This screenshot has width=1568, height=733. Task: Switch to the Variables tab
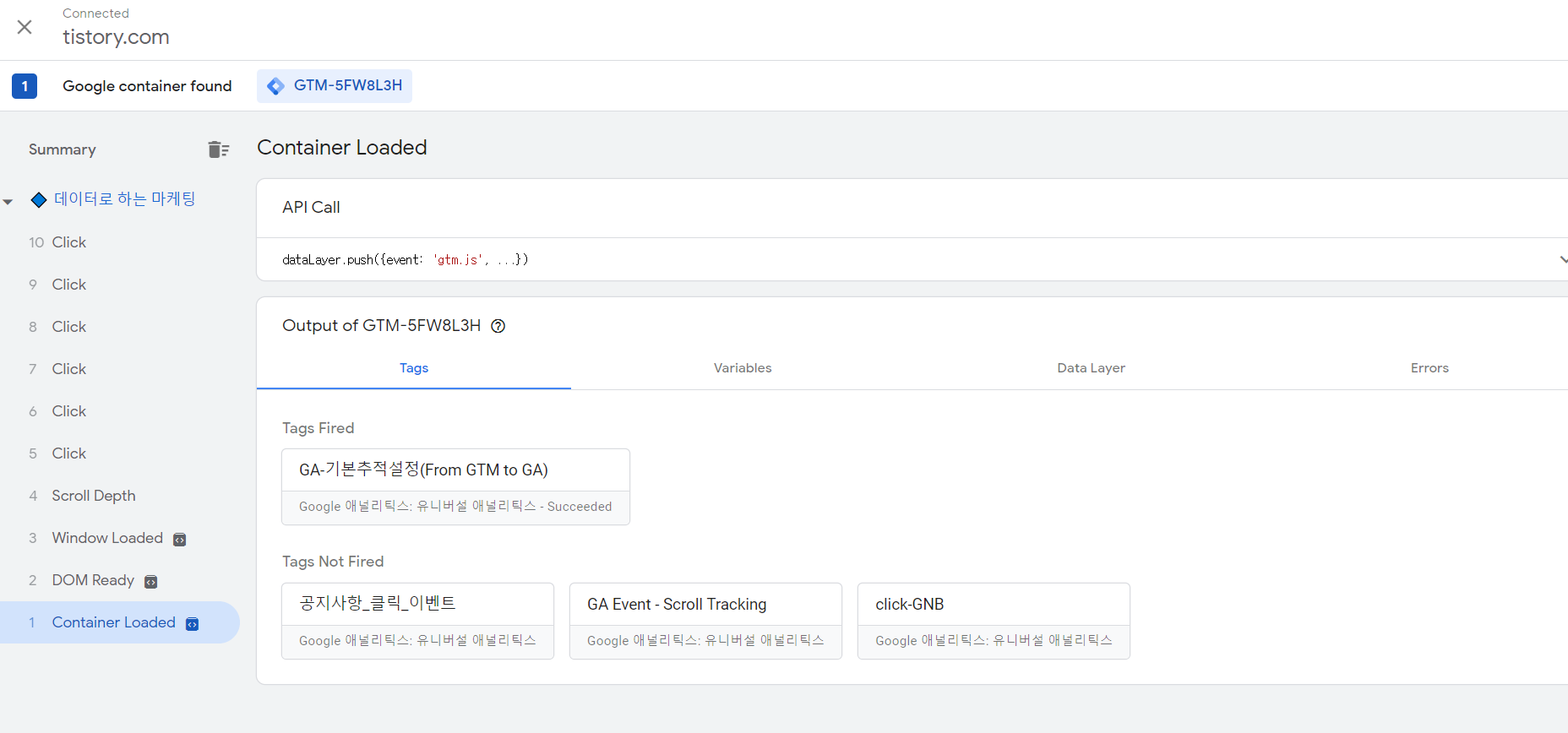click(x=743, y=368)
